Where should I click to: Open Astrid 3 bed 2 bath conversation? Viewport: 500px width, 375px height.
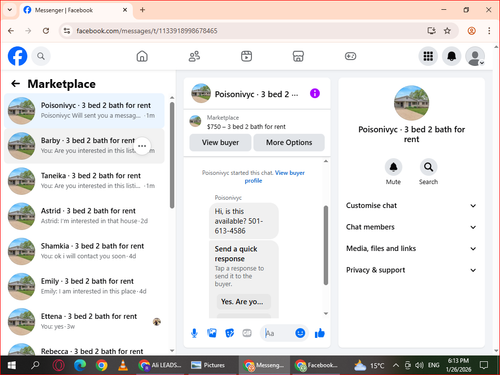(x=84, y=216)
